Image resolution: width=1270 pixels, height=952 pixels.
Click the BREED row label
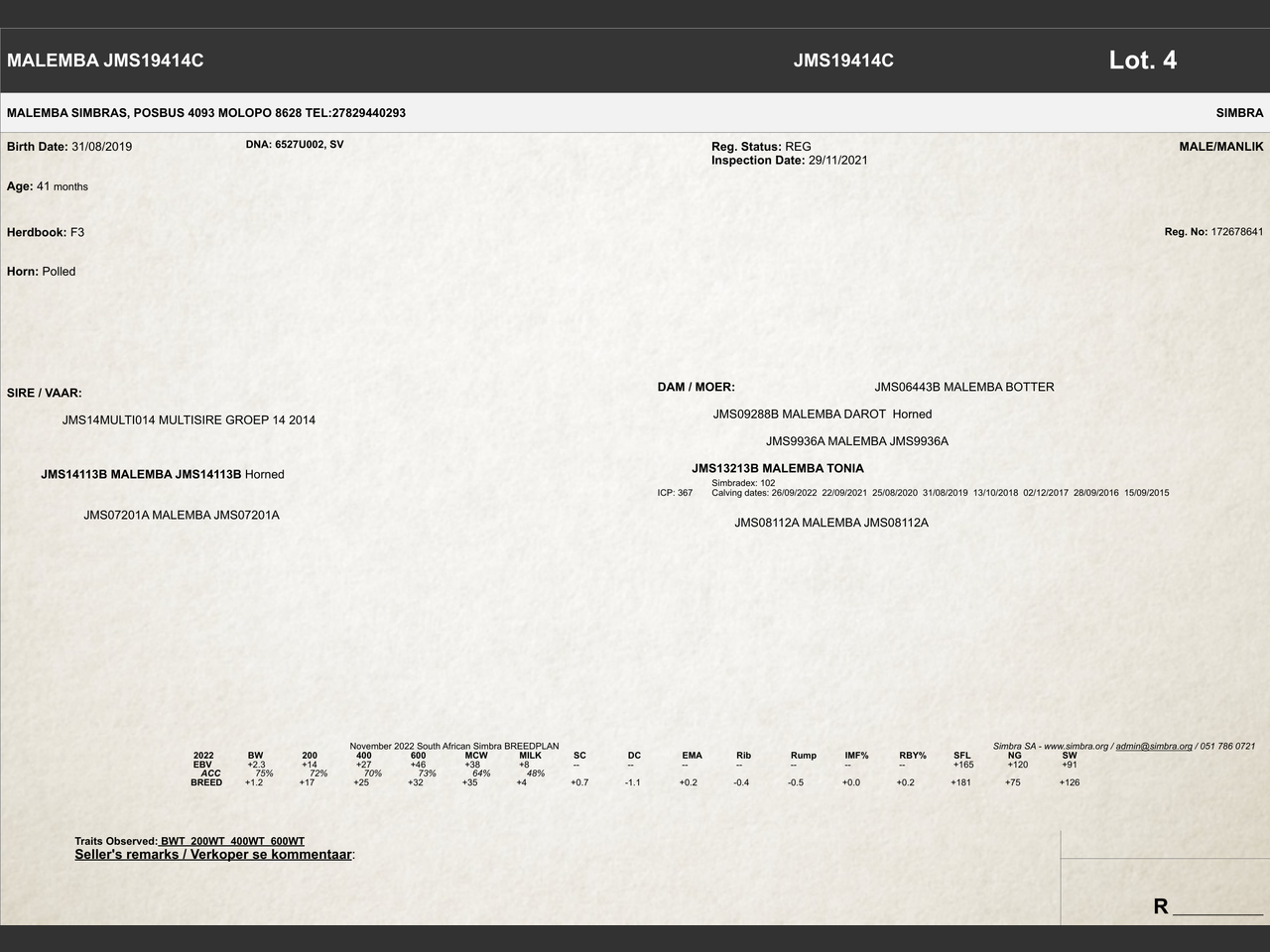tap(206, 782)
